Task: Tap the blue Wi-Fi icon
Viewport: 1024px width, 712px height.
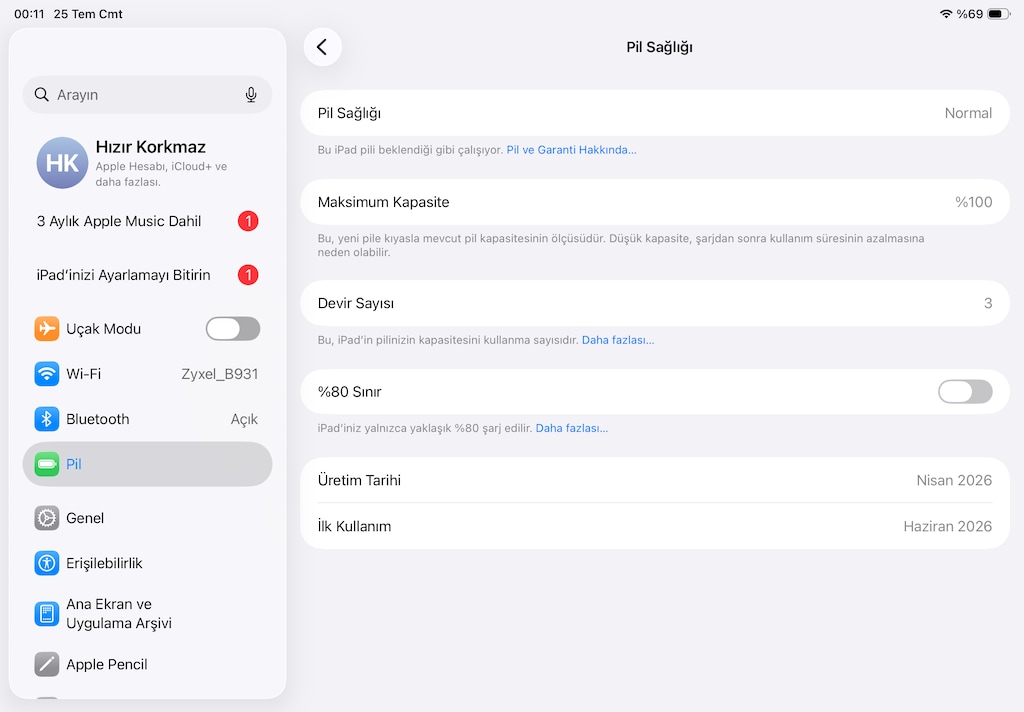Action: point(46,374)
